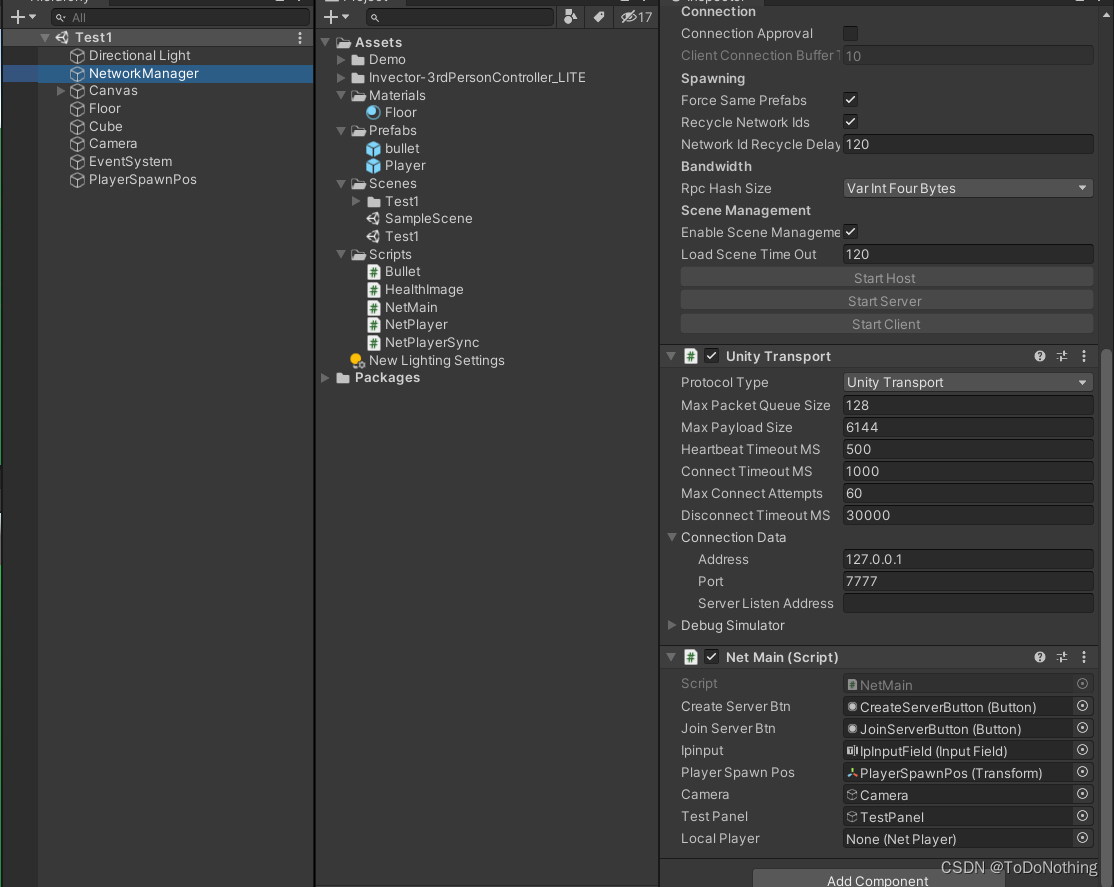Click the Search by Type icon
The width and height of the screenshot is (1114, 887).
tap(570, 17)
